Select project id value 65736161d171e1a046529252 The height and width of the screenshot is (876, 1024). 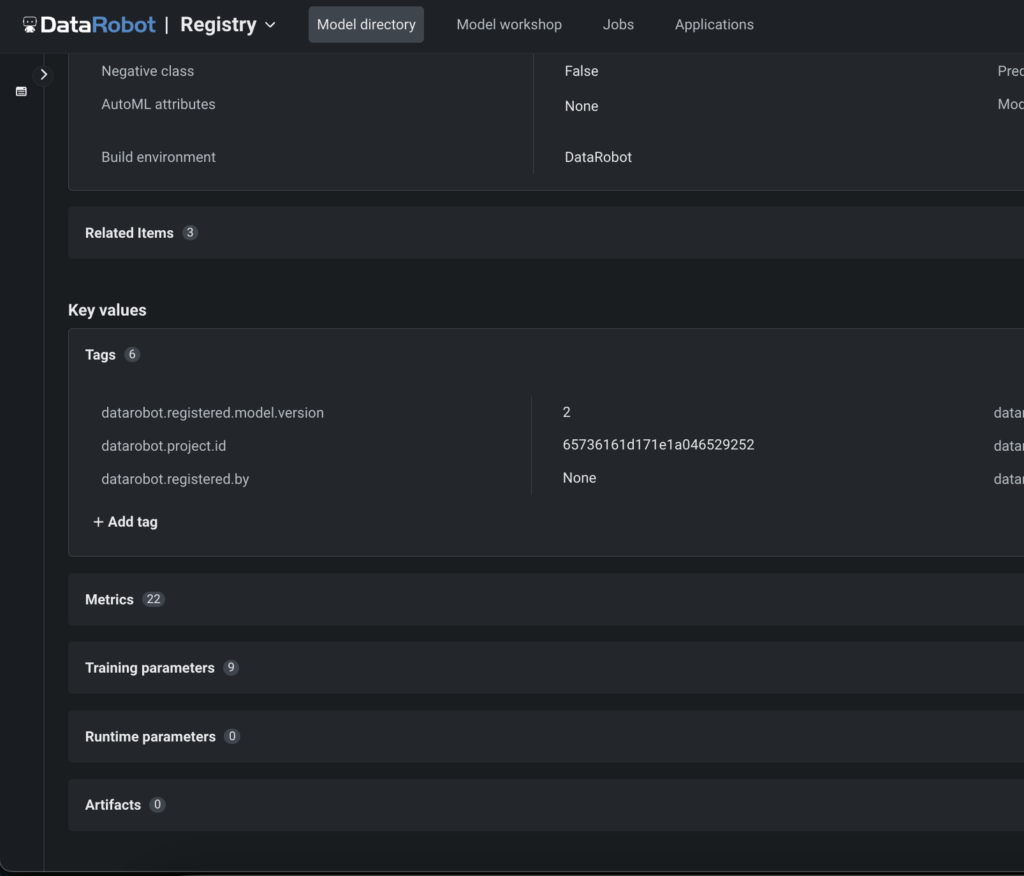coord(658,445)
